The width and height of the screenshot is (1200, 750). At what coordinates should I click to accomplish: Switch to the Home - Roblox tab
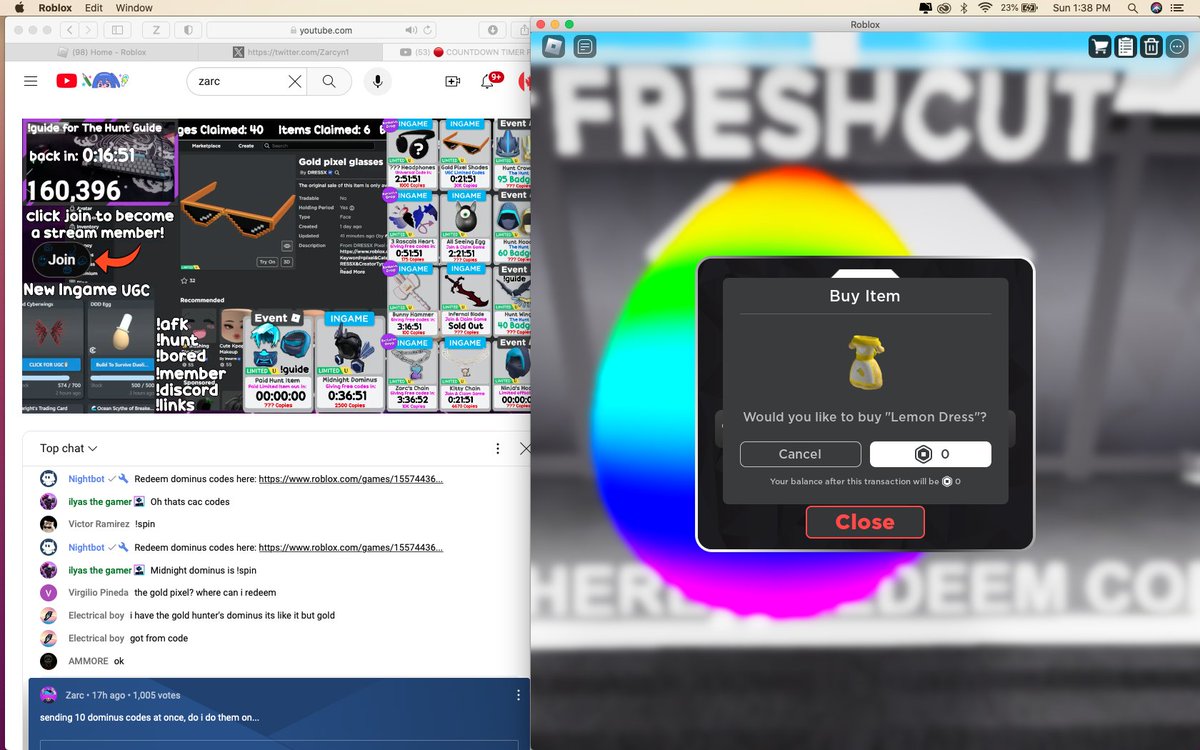coord(101,52)
